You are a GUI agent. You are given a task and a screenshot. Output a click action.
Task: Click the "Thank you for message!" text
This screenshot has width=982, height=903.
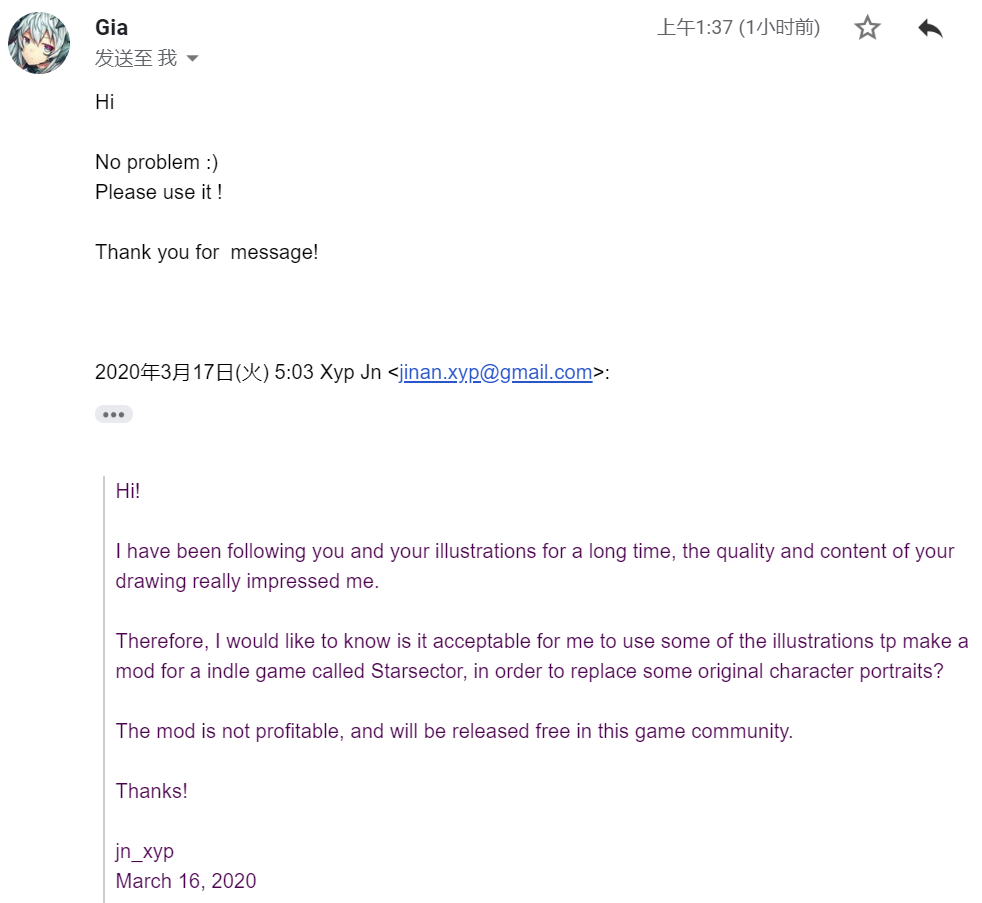coord(206,252)
